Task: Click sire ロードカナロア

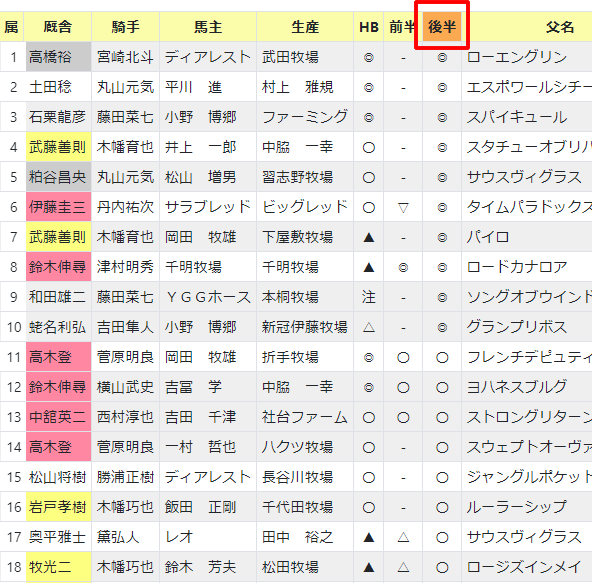Action: [517, 267]
